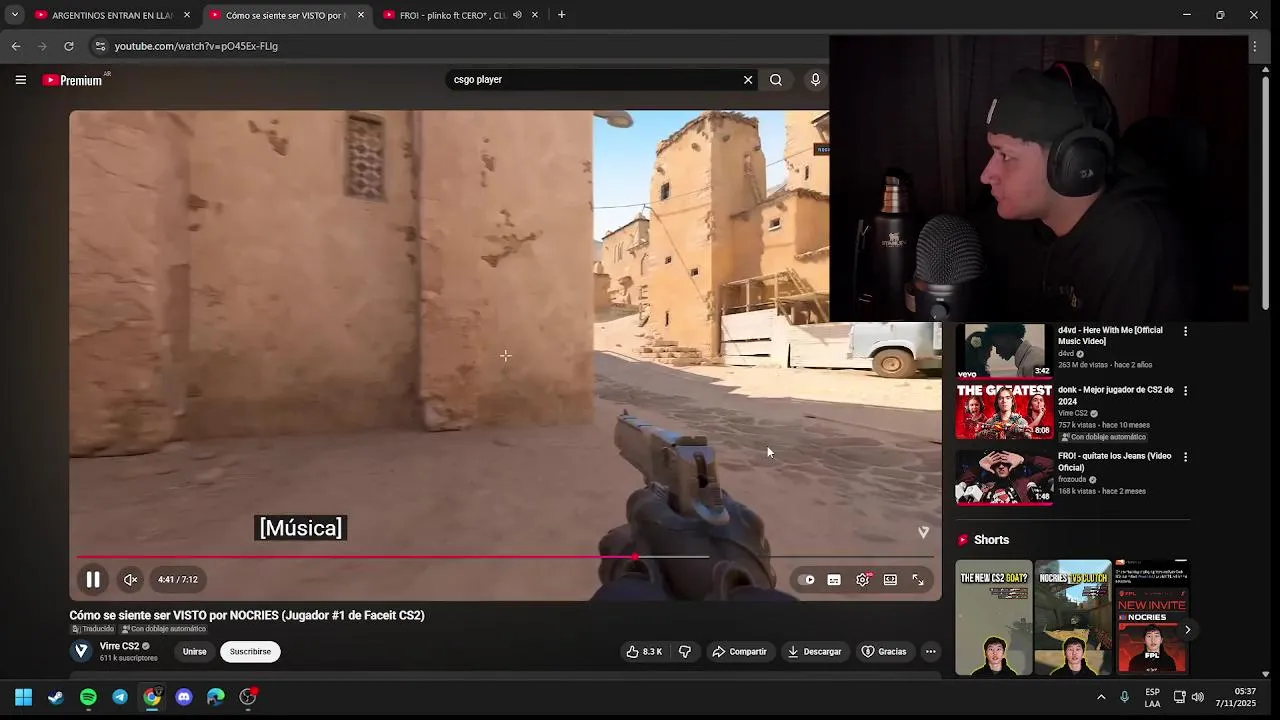Clear the search text with X
The image size is (1280, 720).
click(x=747, y=80)
